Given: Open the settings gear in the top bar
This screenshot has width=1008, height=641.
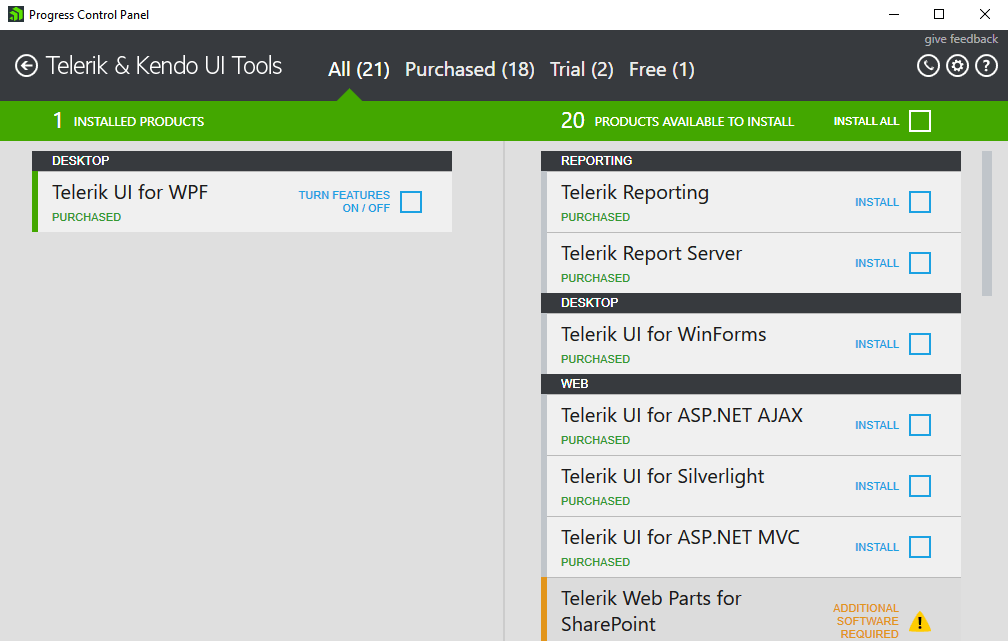Looking at the screenshot, I should pos(957,65).
